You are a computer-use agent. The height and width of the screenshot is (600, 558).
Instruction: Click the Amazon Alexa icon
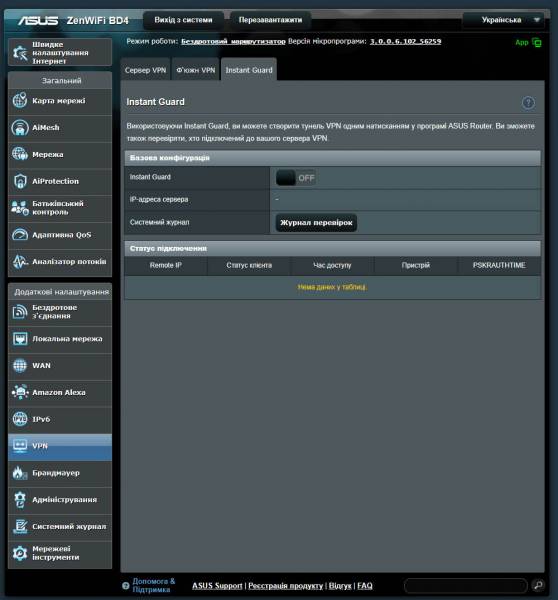[20, 392]
